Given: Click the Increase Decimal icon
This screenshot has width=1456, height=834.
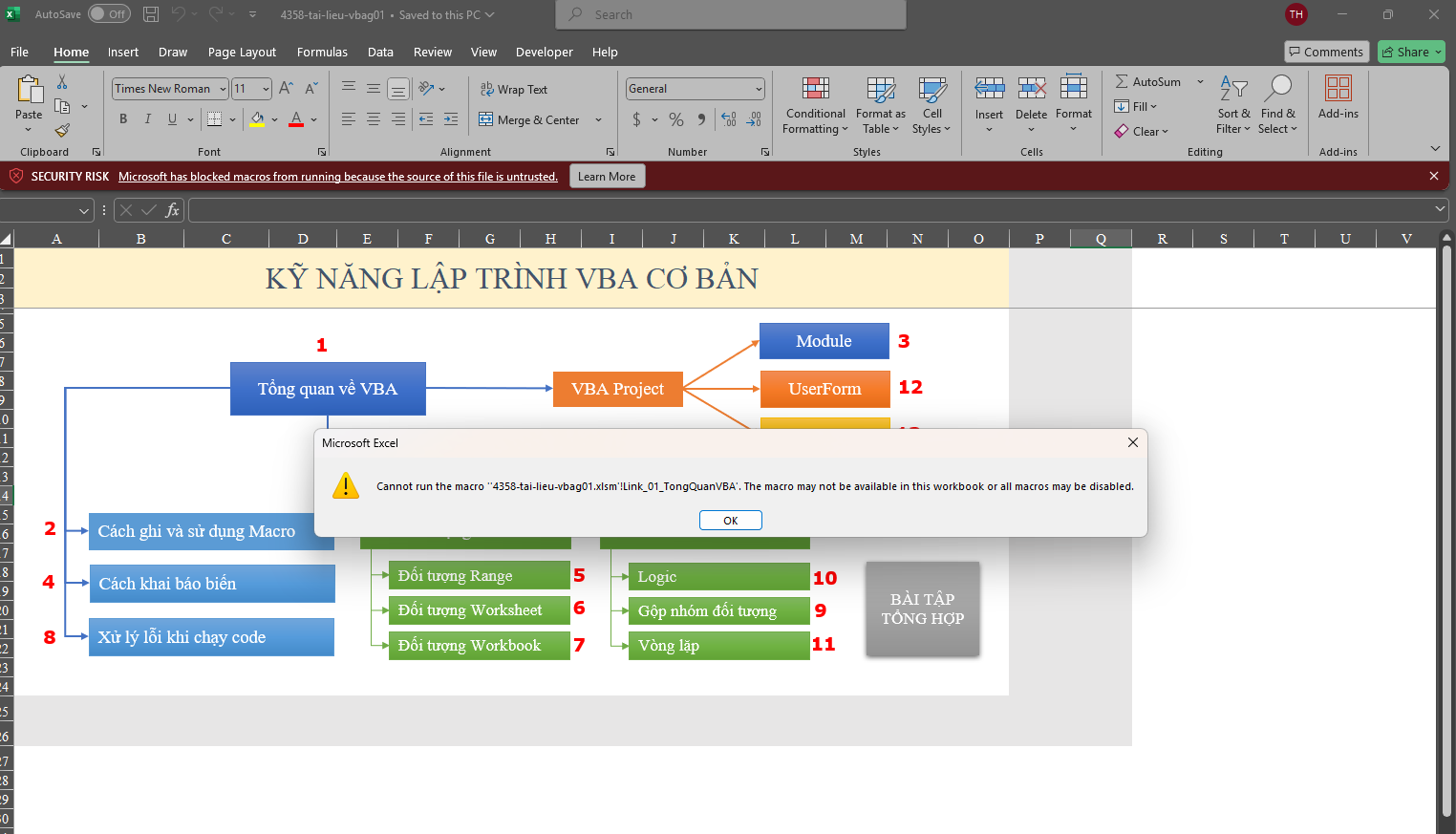Looking at the screenshot, I should [x=729, y=119].
